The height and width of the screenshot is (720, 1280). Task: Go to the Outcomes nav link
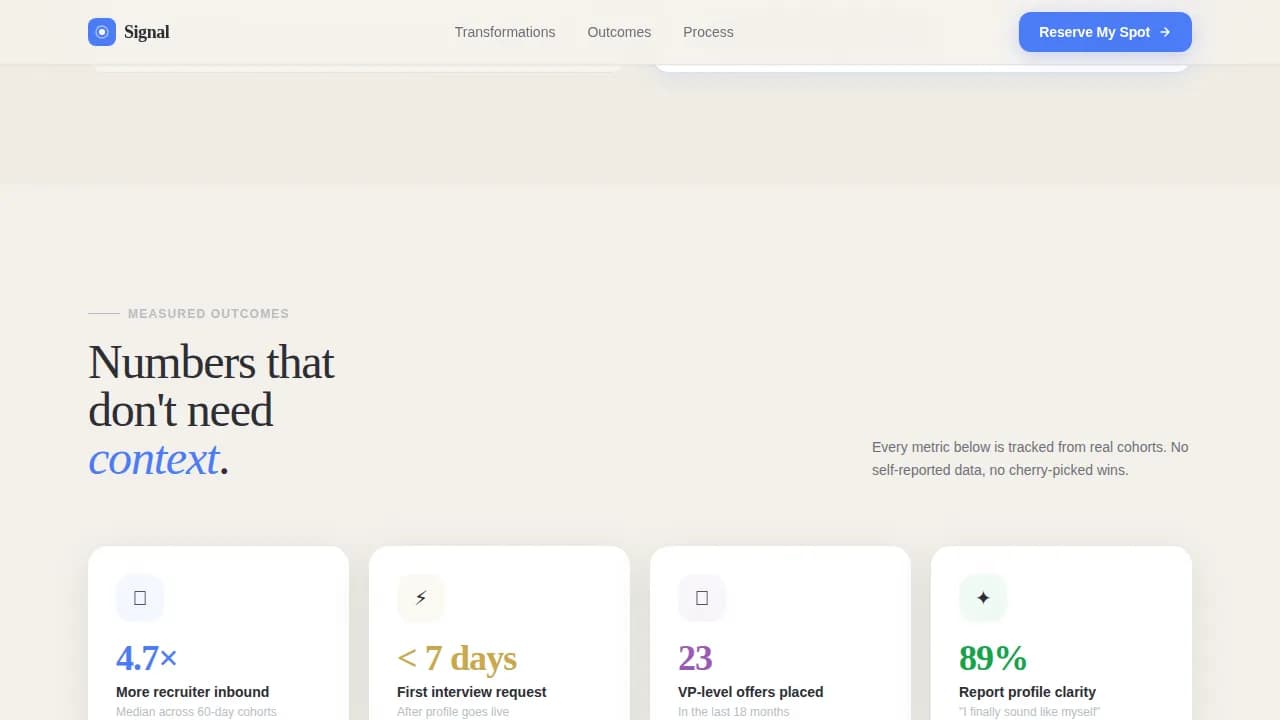(619, 32)
